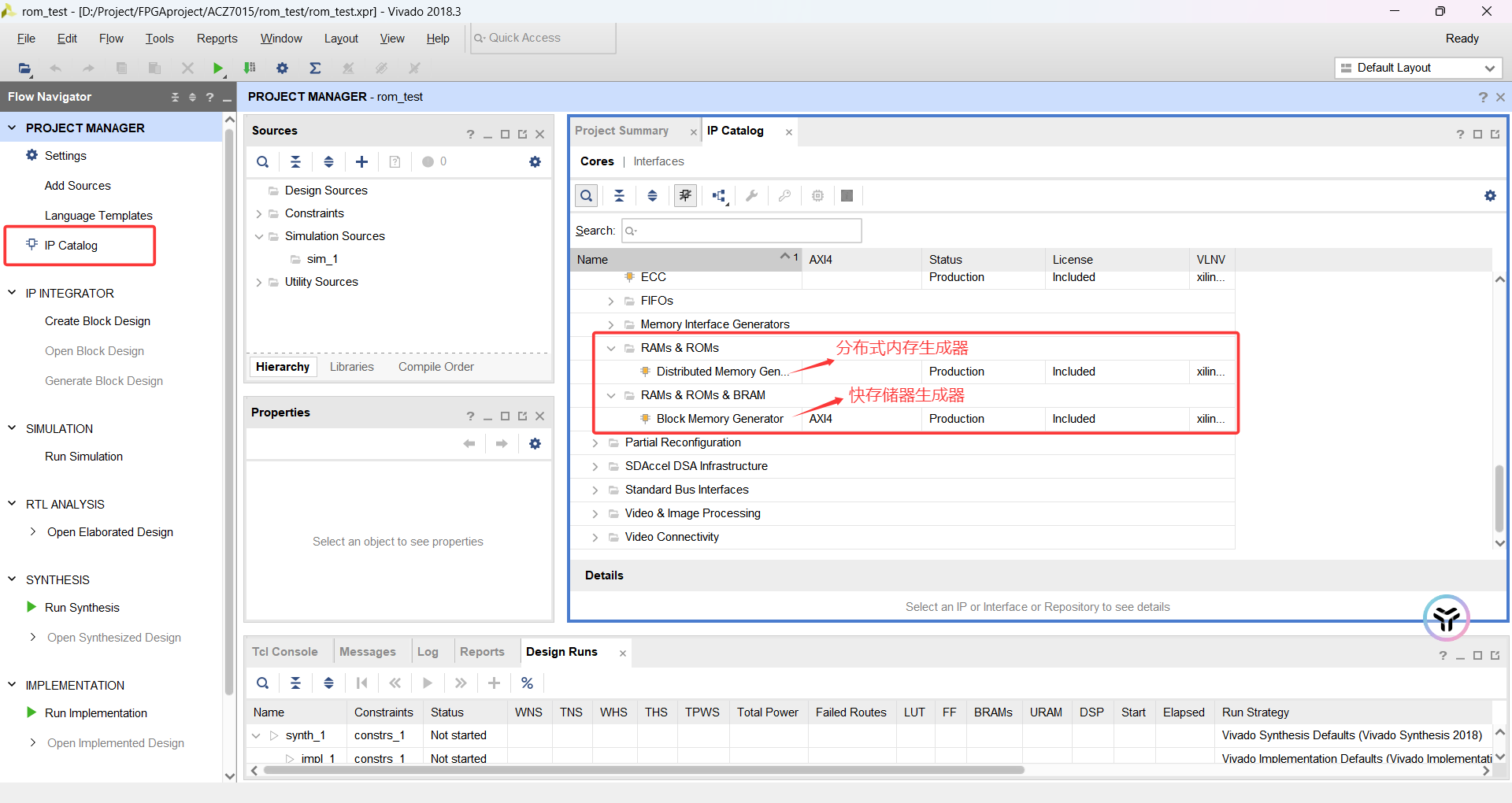Switch to Messages tab
This screenshot has width=1512, height=803.
(x=367, y=652)
